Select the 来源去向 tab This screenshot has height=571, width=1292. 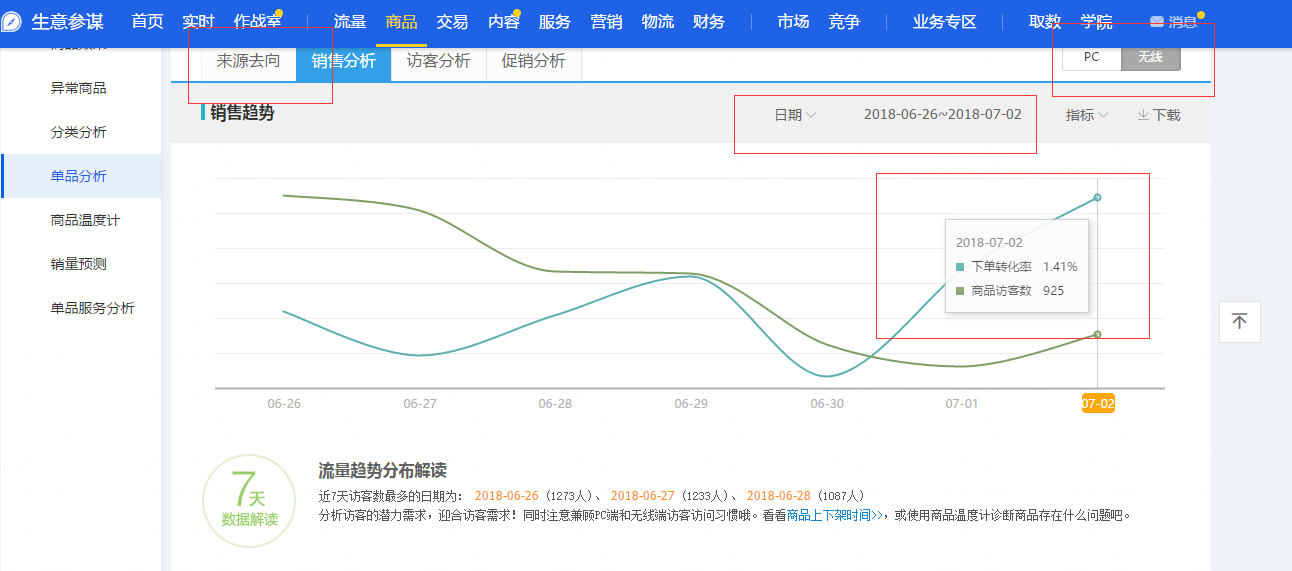coord(249,61)
